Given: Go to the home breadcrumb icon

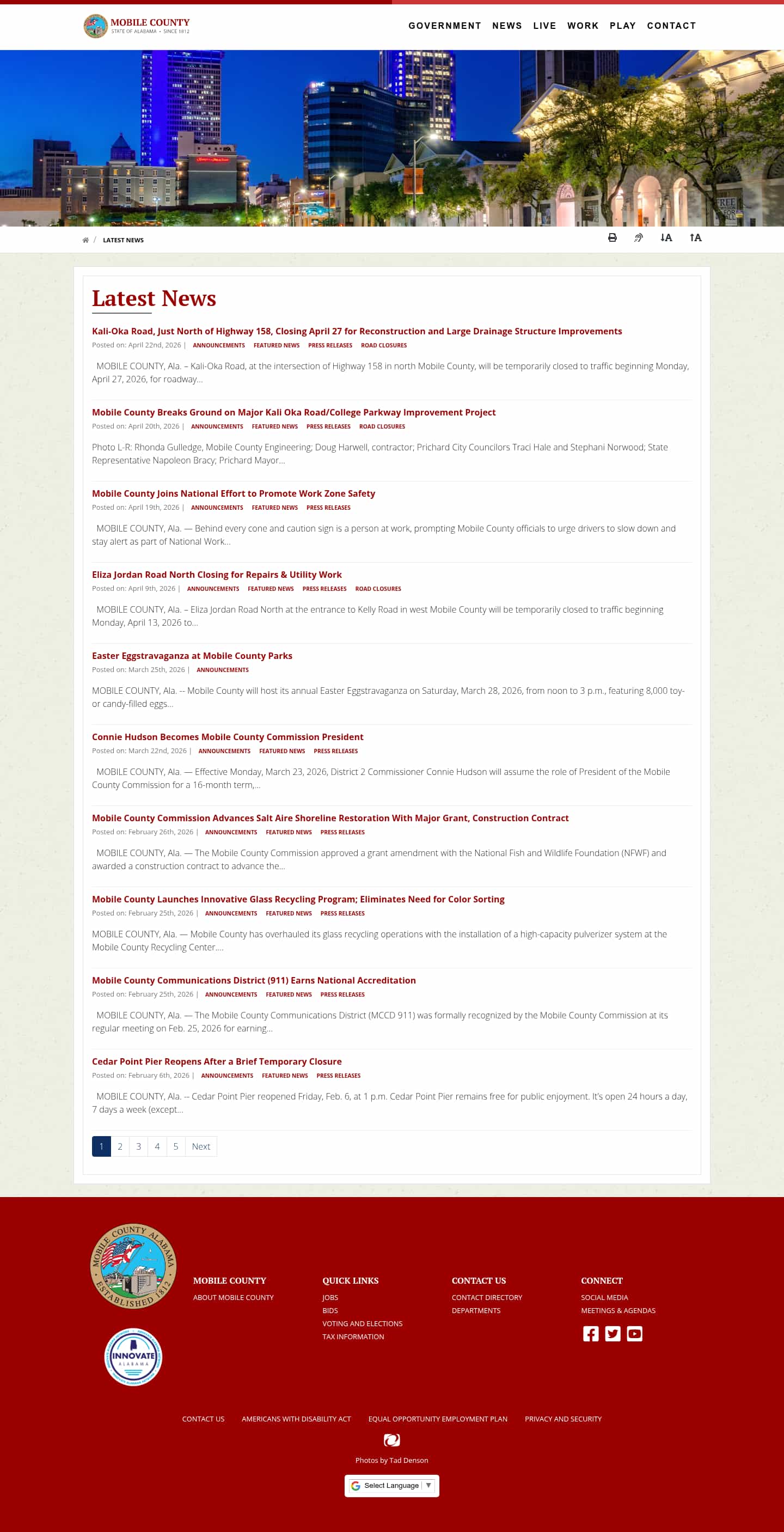Looking at the screenshot, I should pos(85,240).
